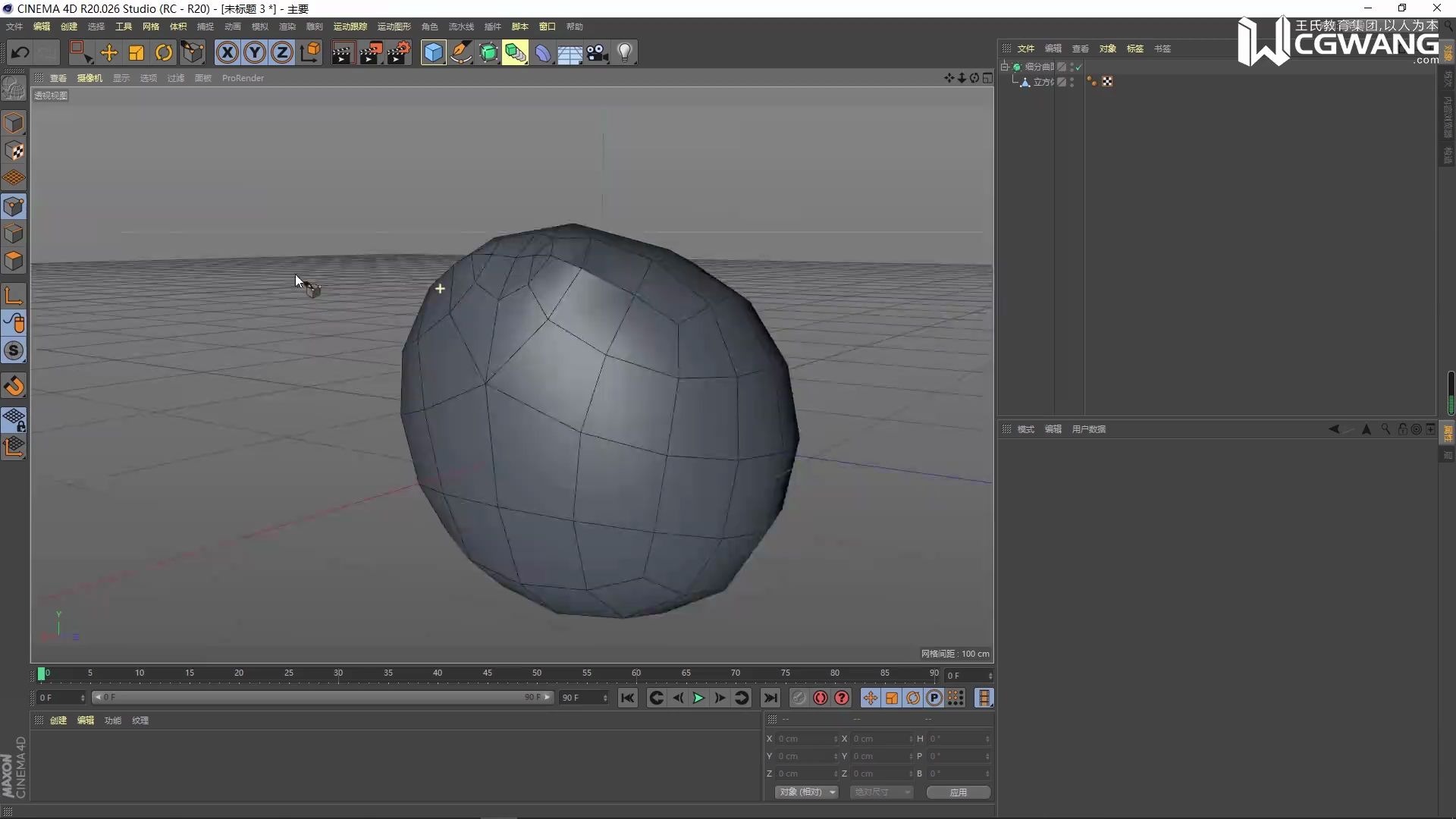Disable subdivision surface green checkmark
Screen dimensions: 1456x819
tap(1078, 67)
